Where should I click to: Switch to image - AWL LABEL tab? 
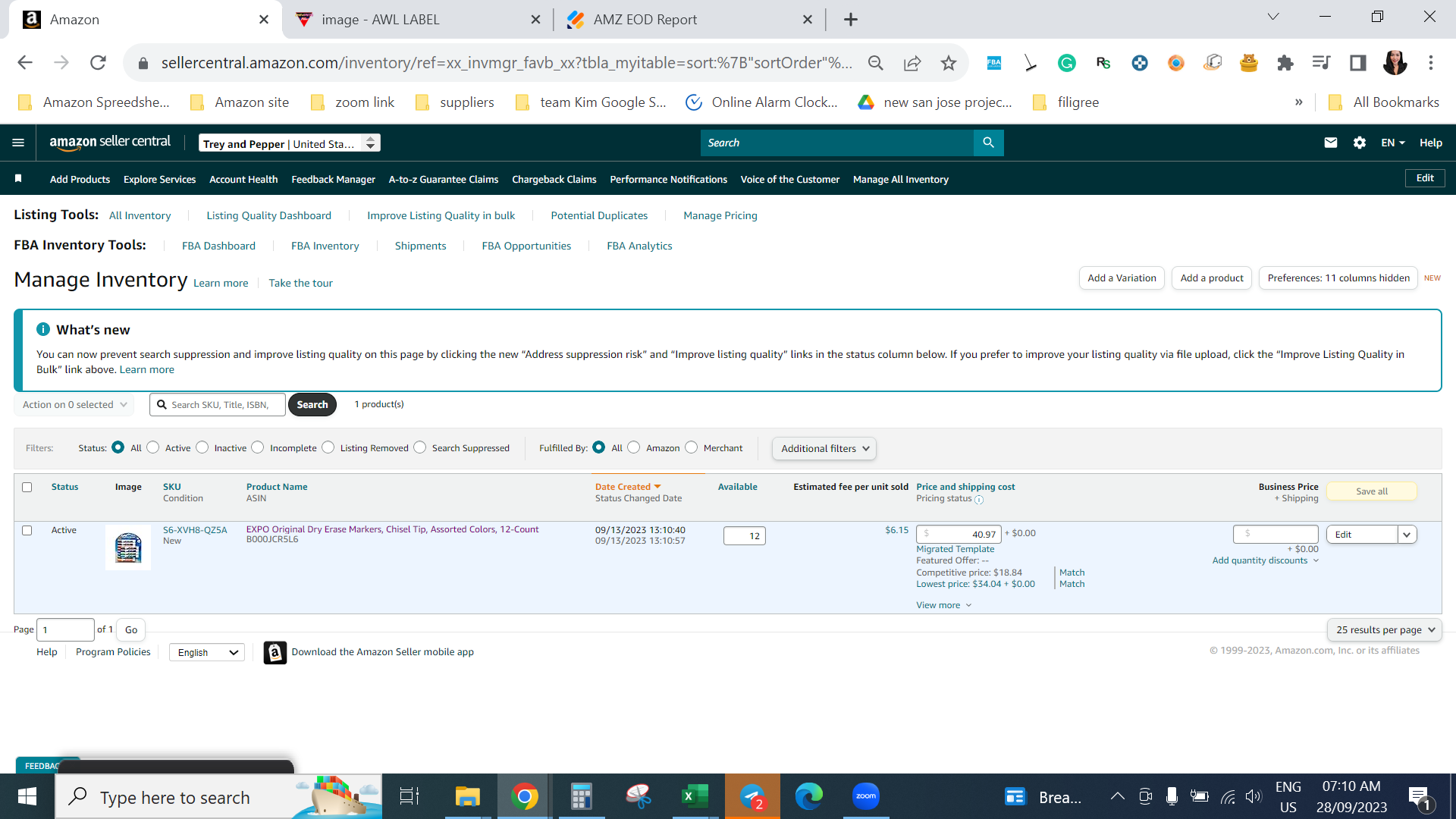(417, 20)
